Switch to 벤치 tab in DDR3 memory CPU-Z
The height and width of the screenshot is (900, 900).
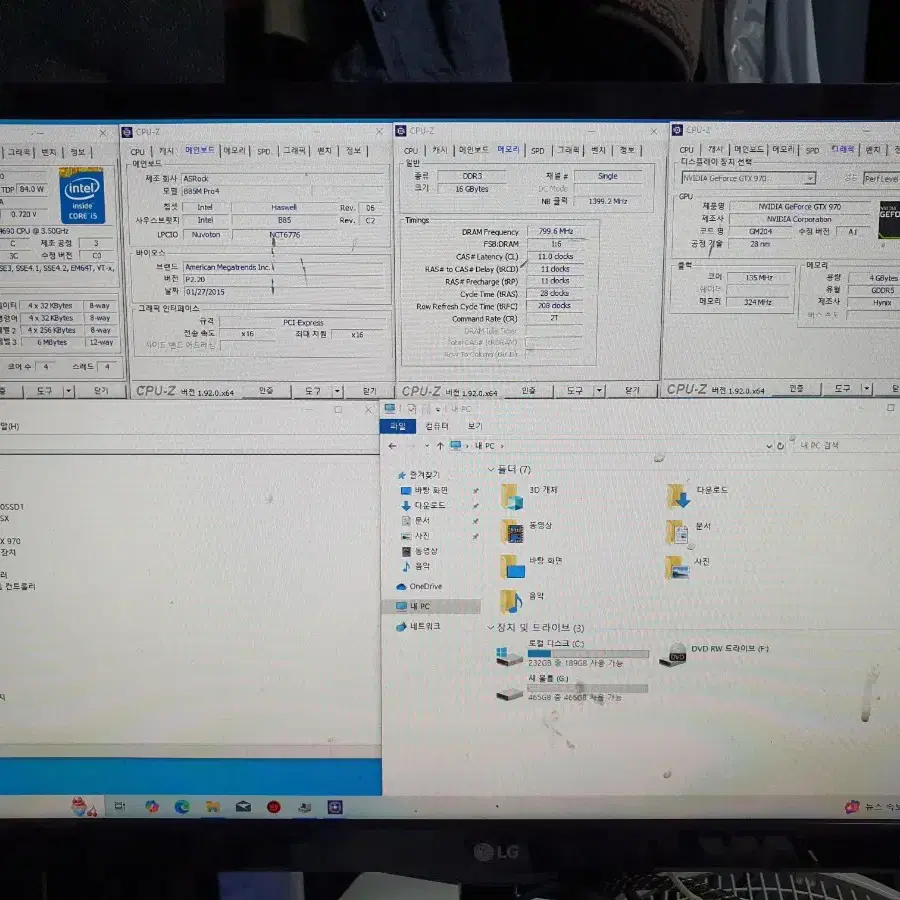(x=598, y=150)
